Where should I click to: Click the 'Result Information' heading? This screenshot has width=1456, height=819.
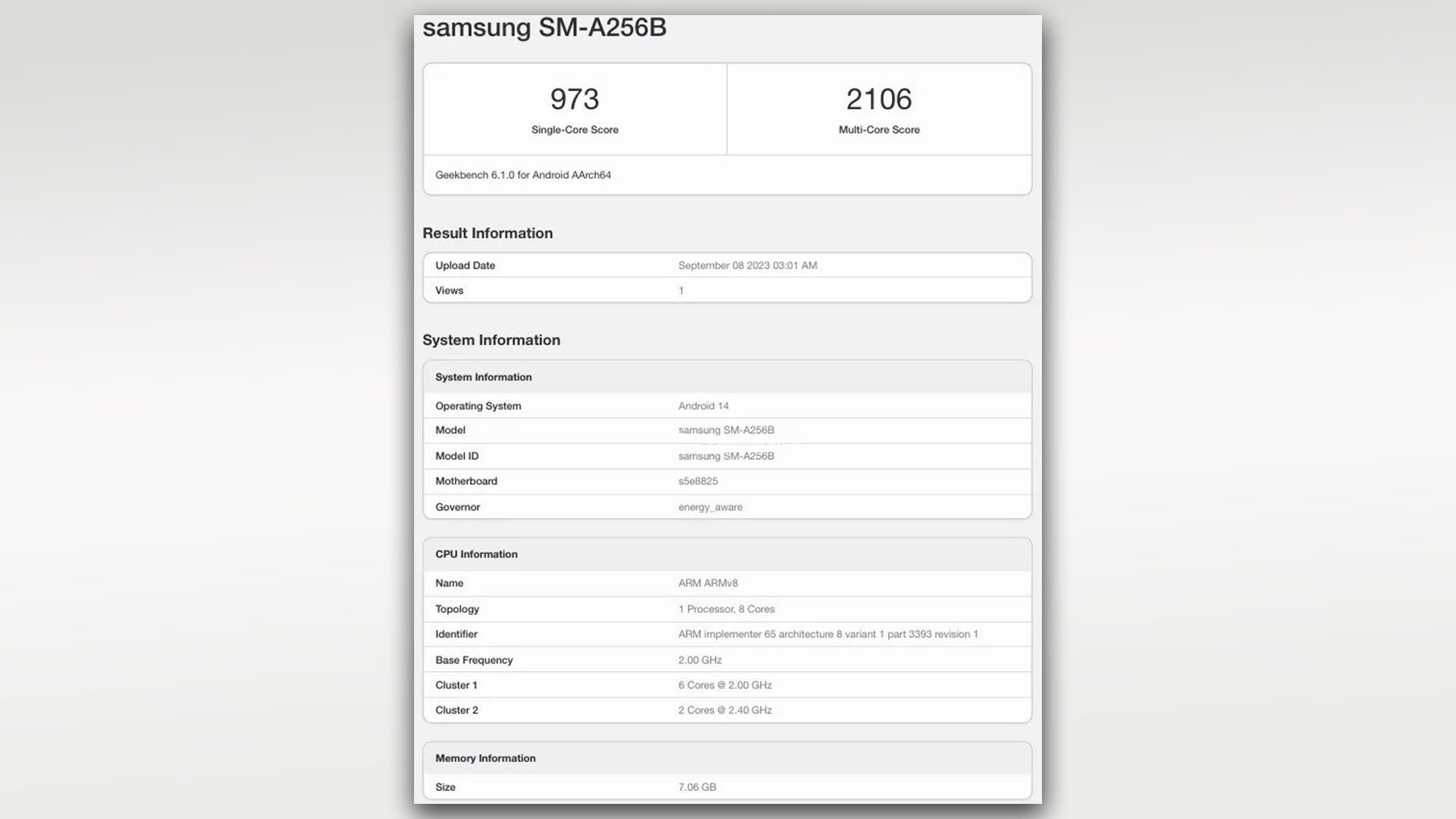coord(488,234)
